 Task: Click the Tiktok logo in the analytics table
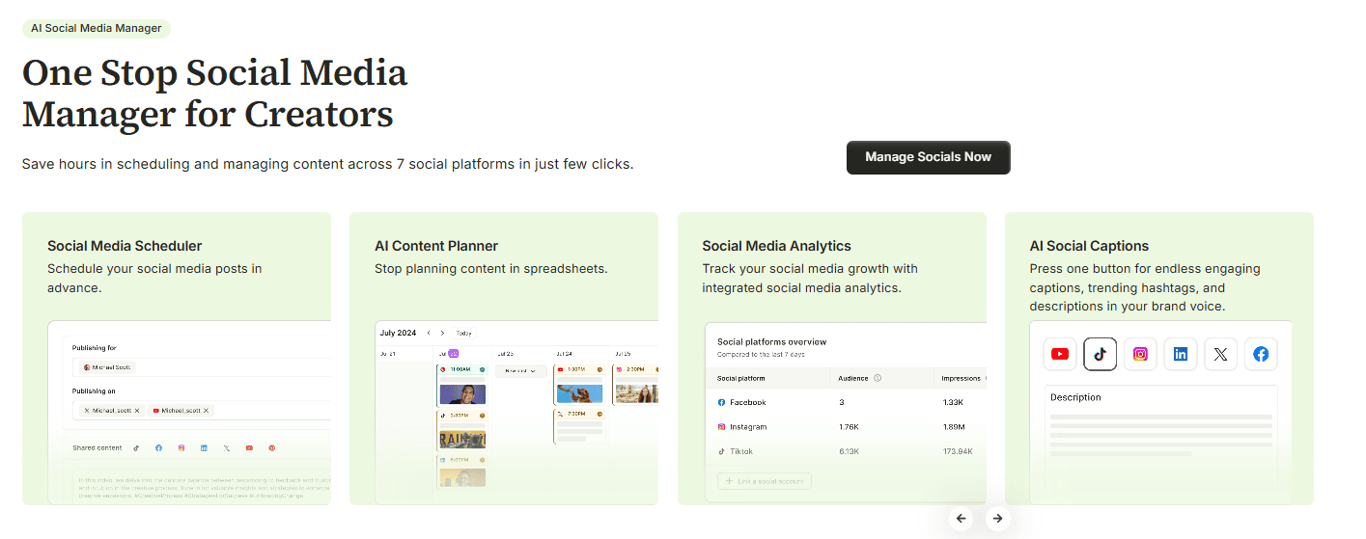(x=721, y=451)
